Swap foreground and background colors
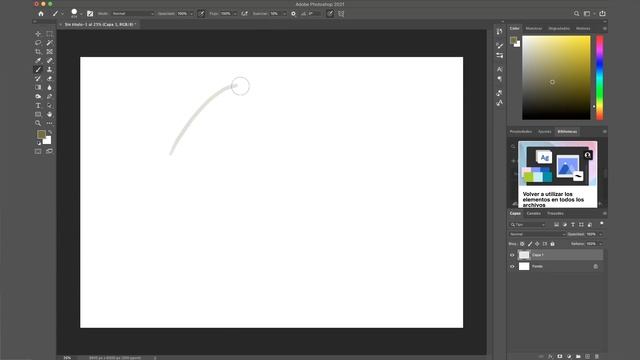The width and height of the screenshot is (640, 360). click(50, 132)
